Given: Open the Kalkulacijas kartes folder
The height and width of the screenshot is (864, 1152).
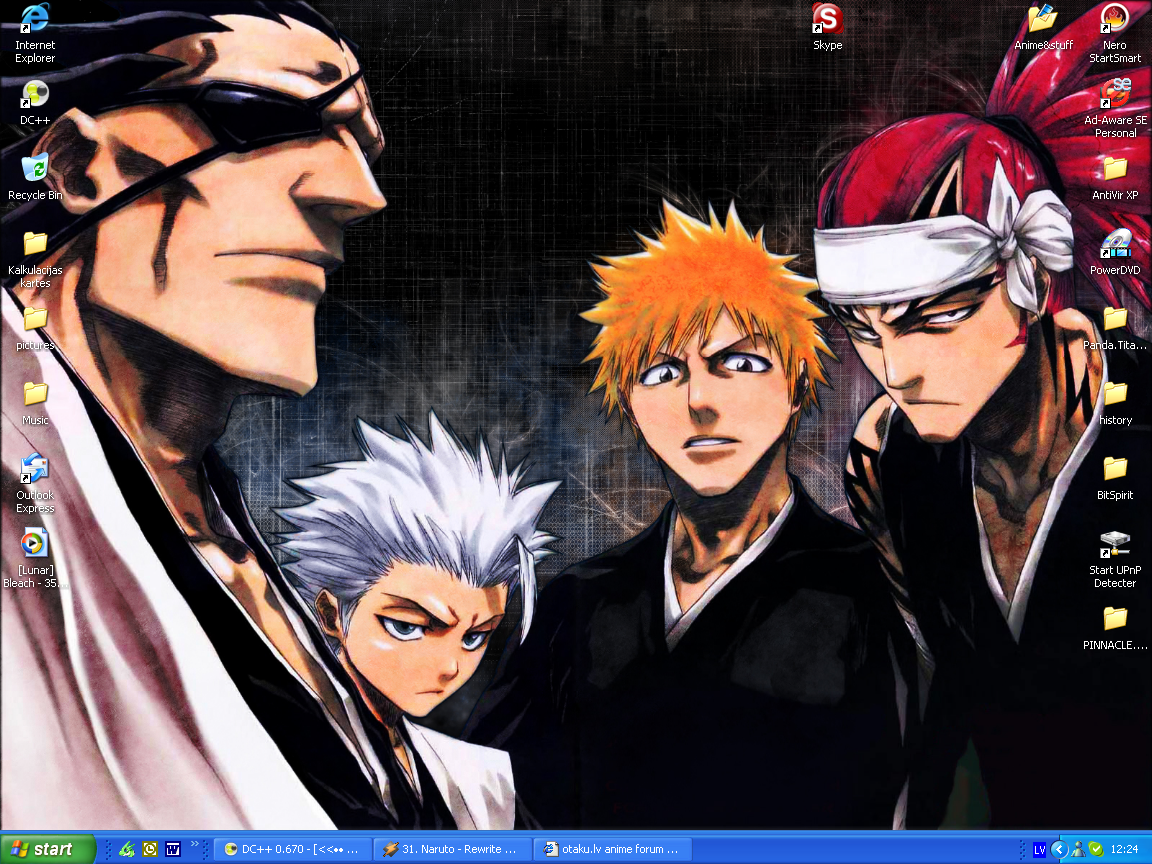Looking at the screenshot, I should pos(35,259).
